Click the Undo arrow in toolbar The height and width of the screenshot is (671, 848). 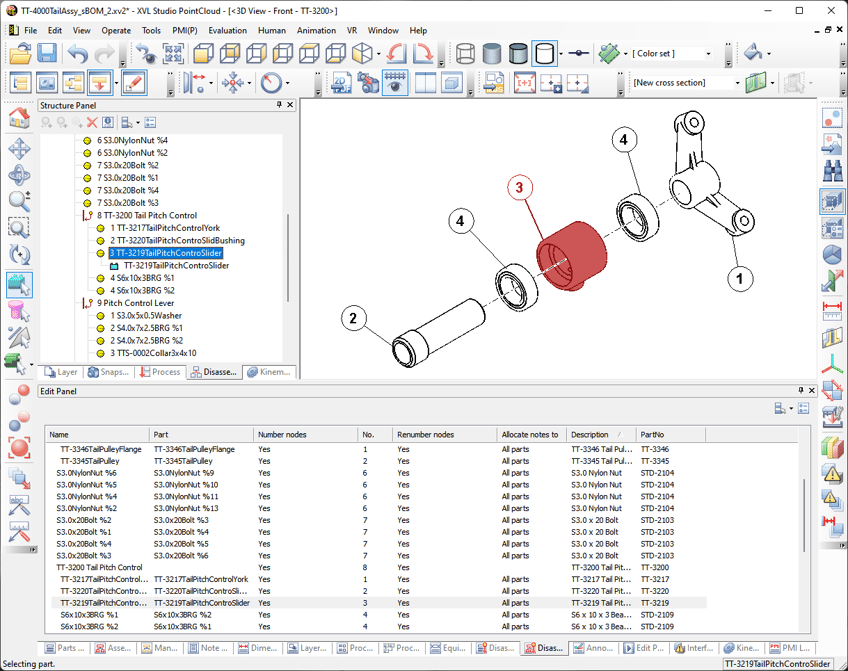pyautogui.click(x=78, y=54)
